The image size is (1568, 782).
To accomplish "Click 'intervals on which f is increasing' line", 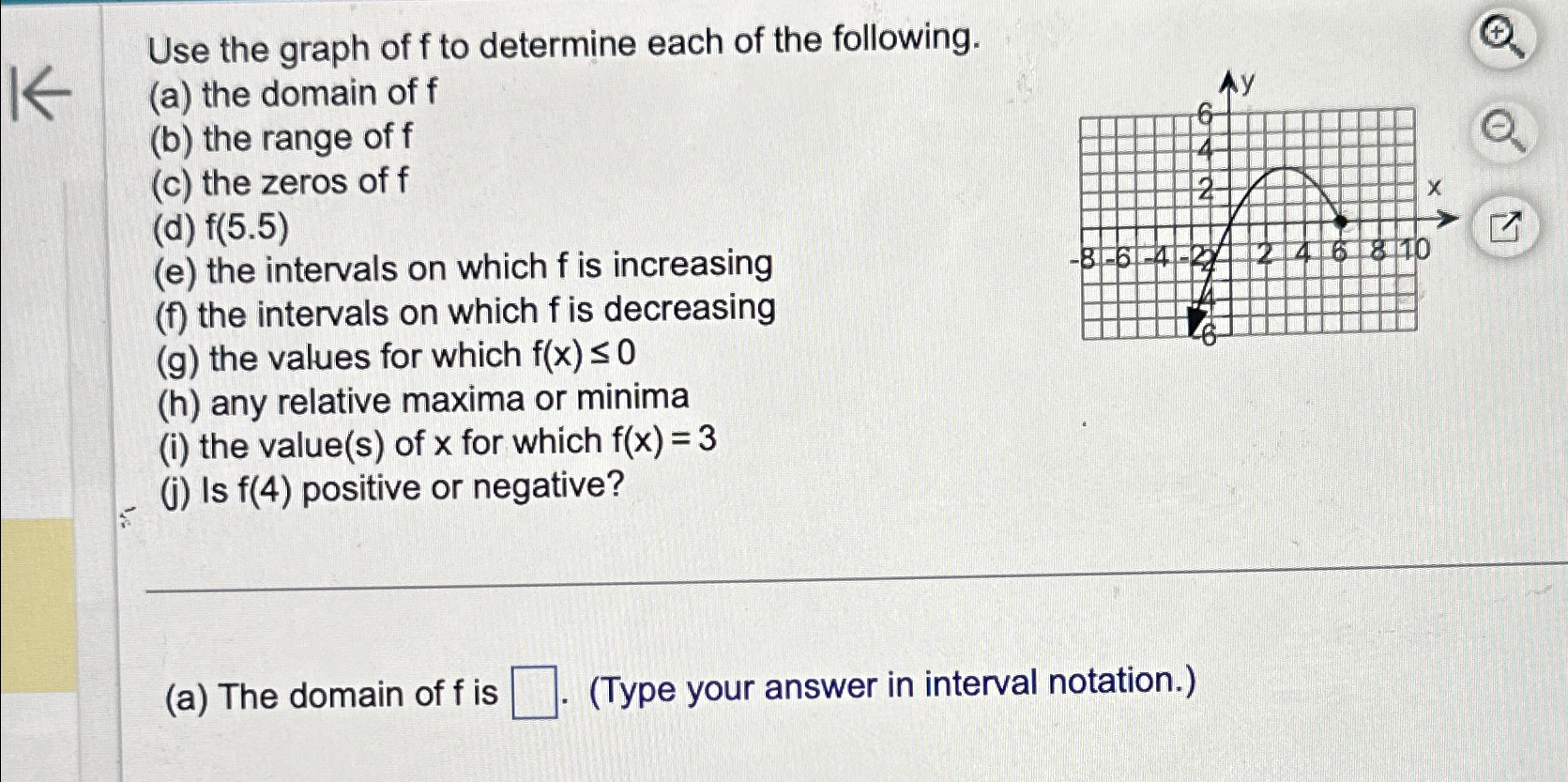I will [464, 268].
